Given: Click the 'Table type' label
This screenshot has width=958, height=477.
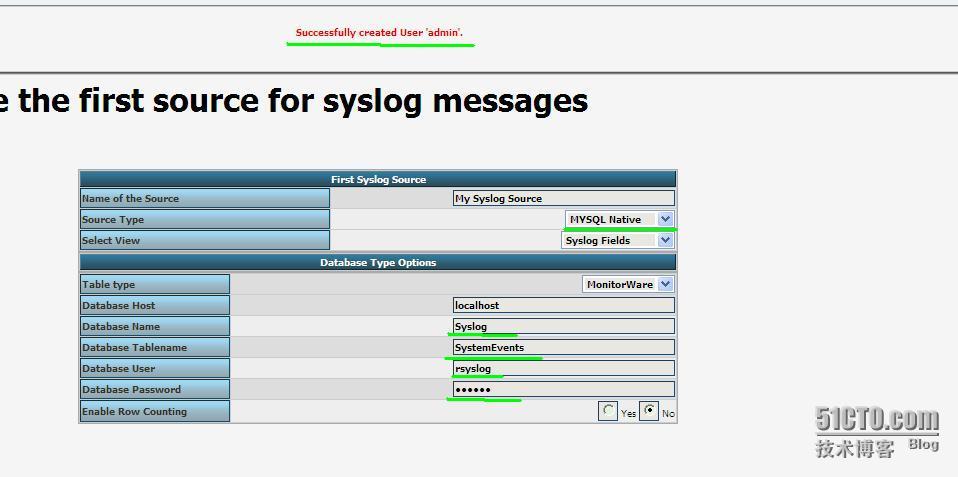Looking at the screenshot, I should click(155, 284).
